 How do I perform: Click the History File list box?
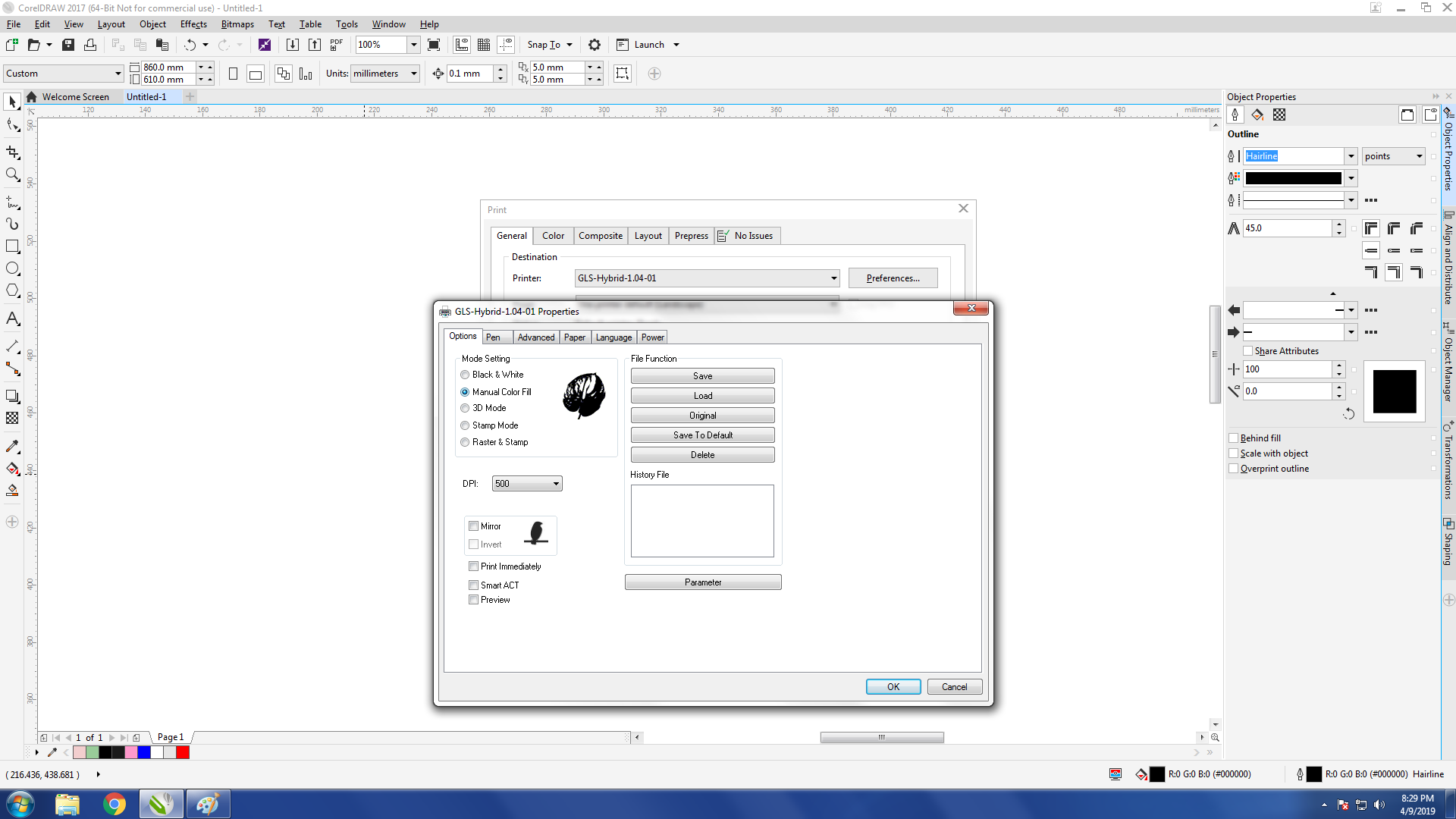(x=702, y=521)
